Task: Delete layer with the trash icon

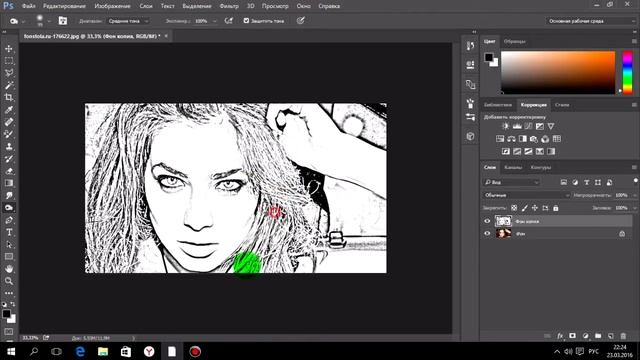Action: click(x=623, y=336)
